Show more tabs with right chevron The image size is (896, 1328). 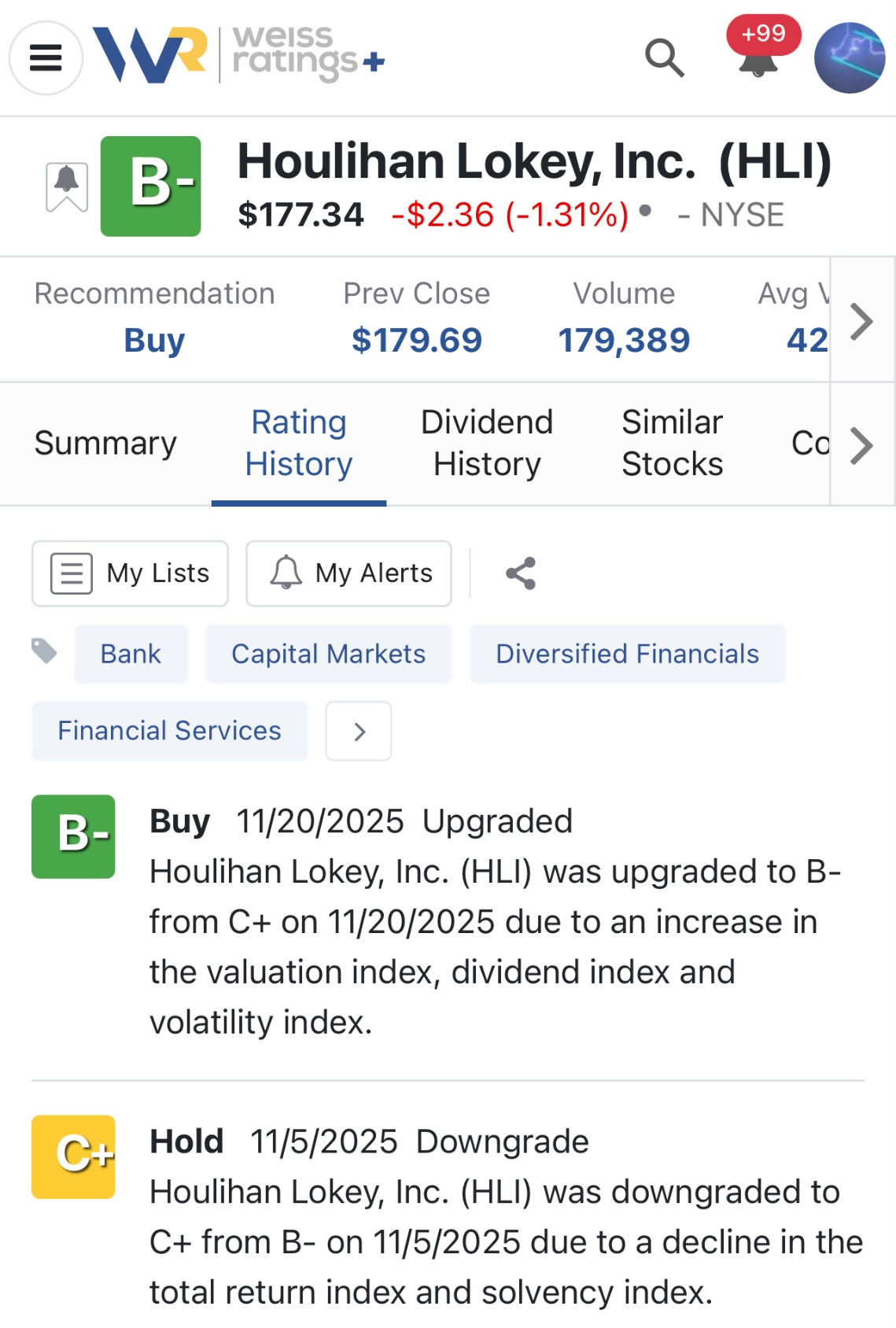[x=862, y=445]
